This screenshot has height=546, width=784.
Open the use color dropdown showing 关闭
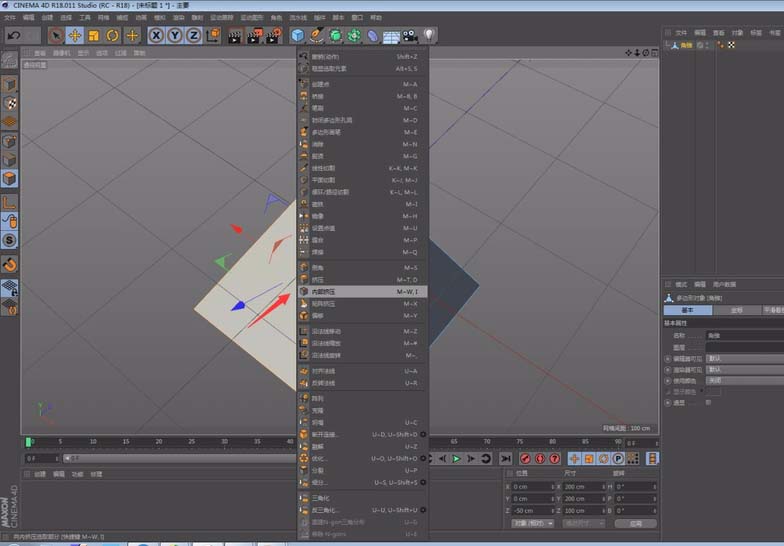point(744,380)
